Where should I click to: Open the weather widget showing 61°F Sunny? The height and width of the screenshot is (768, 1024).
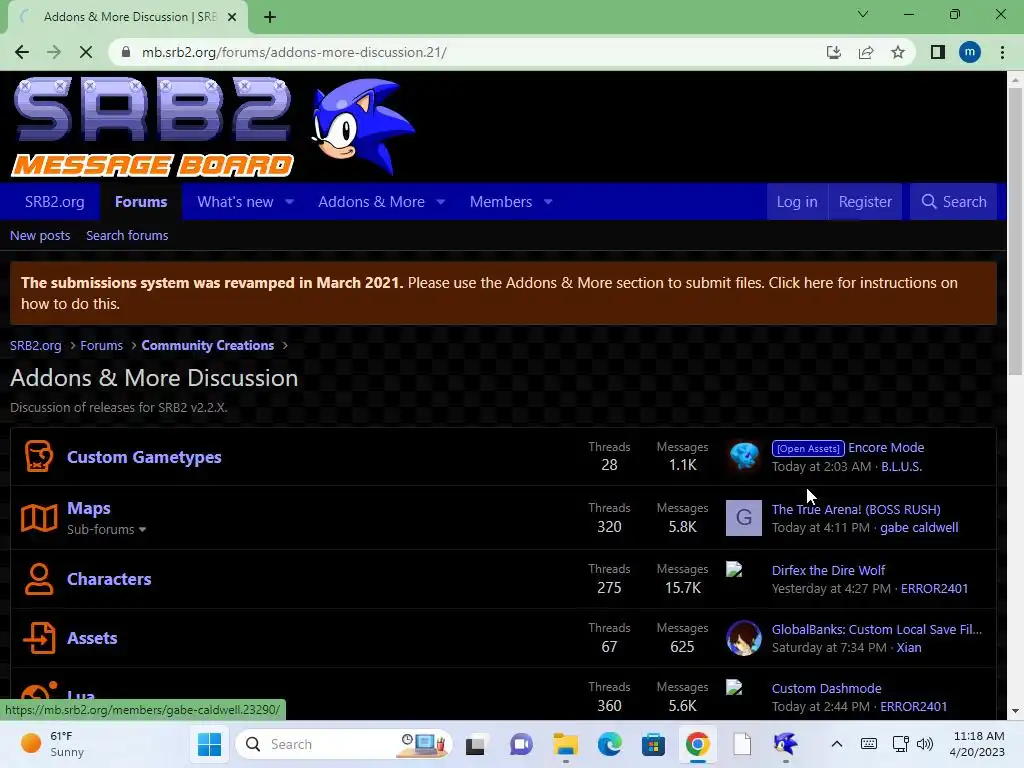(x=54, y=744)
